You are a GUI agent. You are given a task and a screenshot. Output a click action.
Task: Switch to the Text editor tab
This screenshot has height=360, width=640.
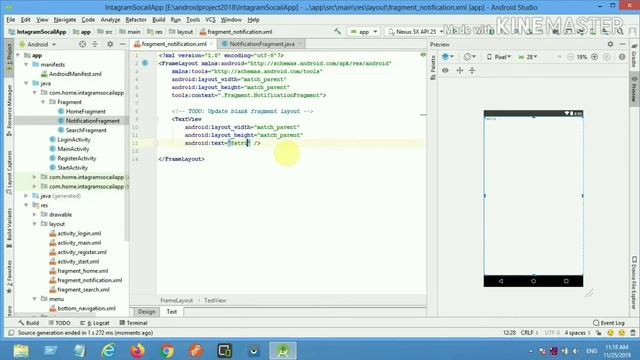[x=172, y=311]
